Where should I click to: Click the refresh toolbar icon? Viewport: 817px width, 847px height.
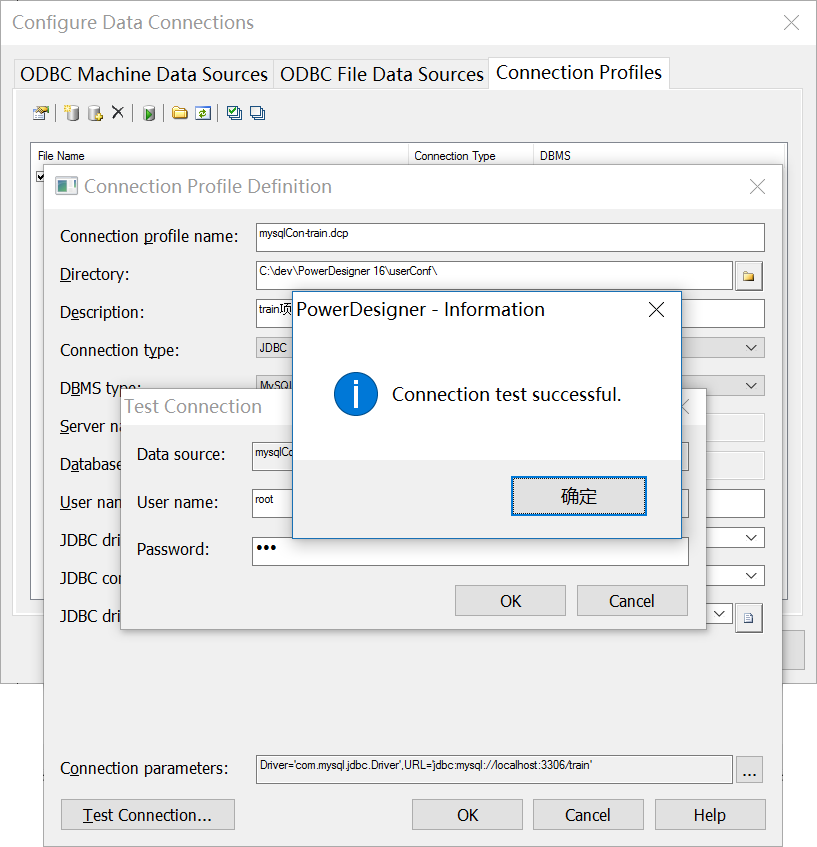point(203,112)
